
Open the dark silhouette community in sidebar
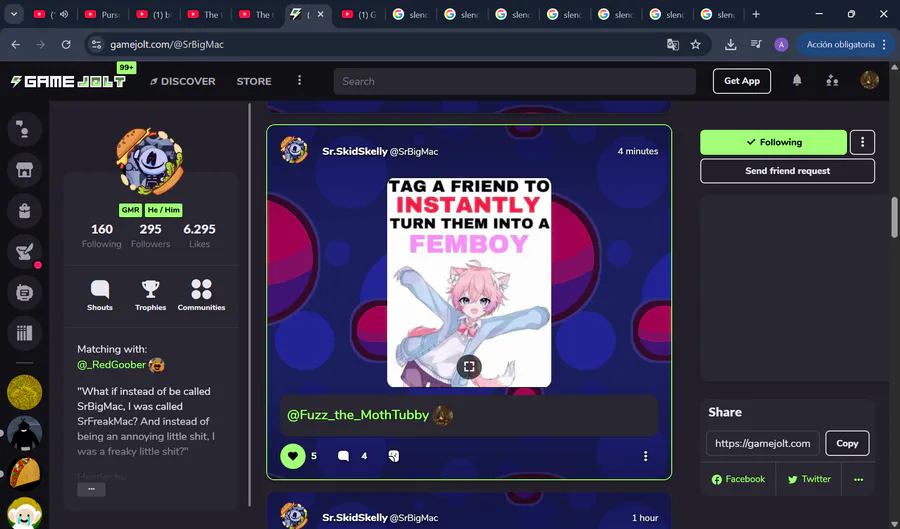click(24, 434)
